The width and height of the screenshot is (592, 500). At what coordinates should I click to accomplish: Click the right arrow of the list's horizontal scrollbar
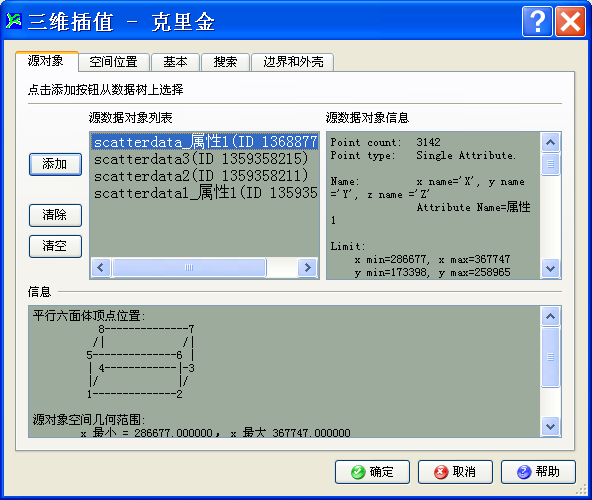[307, 268]
